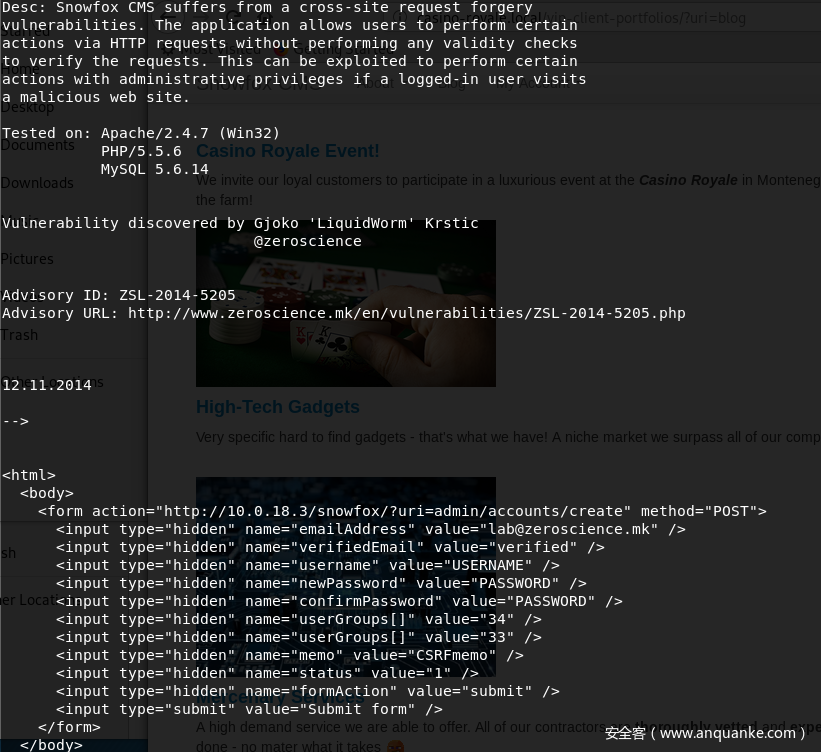The height and width of the screenshot is (752, 821).
Task: Click the 'PHP/5.5.6' terminal line
Action: [x=141, y=151]
